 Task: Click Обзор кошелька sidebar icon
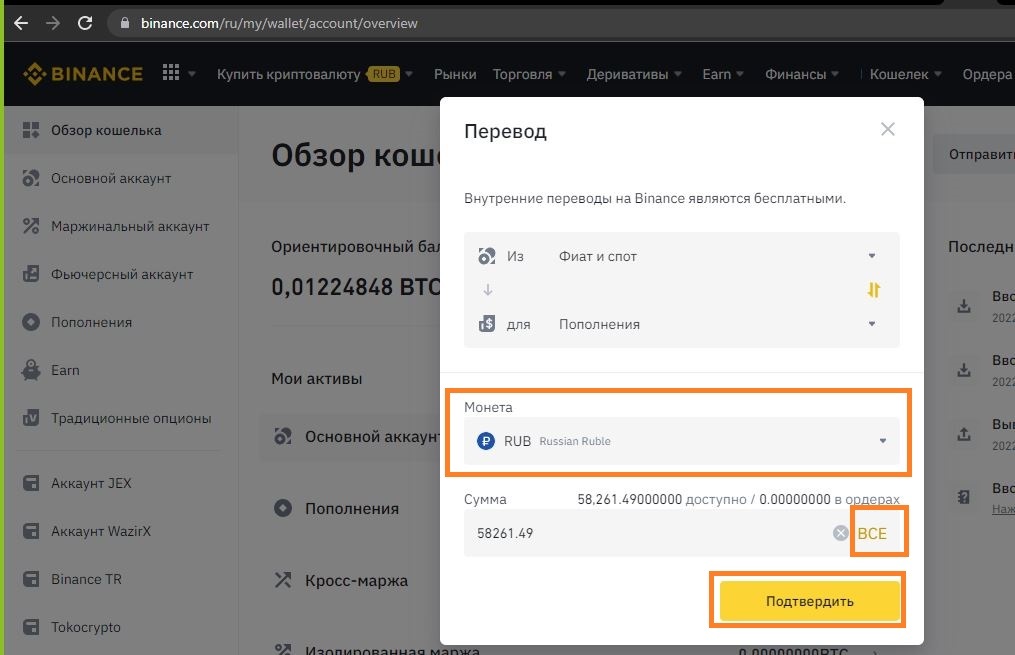(30, 130)
